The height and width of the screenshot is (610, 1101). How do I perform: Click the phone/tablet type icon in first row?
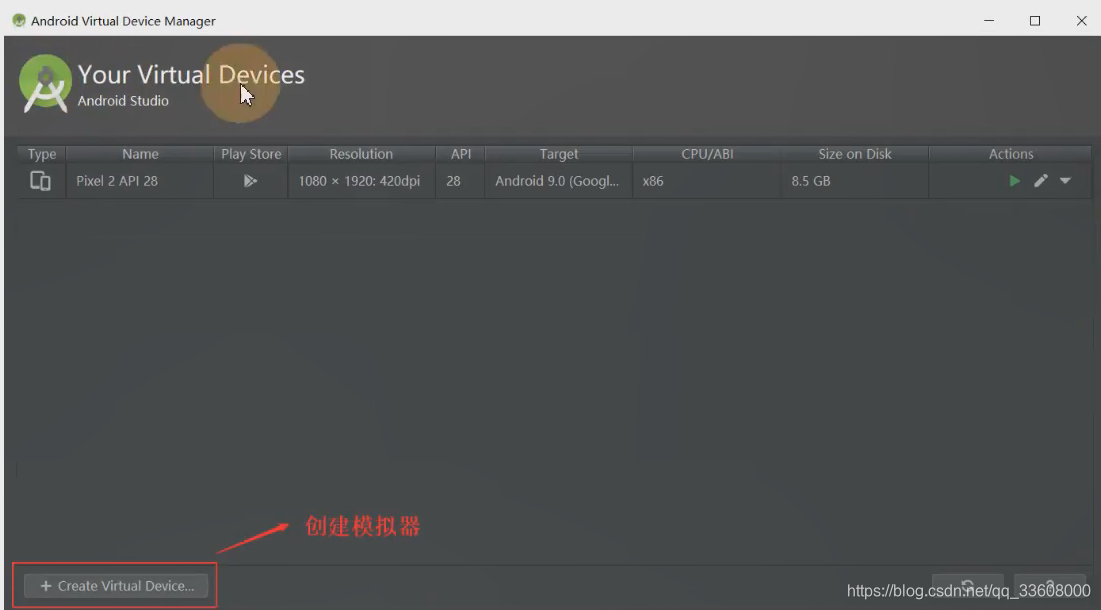pos(40,181)
